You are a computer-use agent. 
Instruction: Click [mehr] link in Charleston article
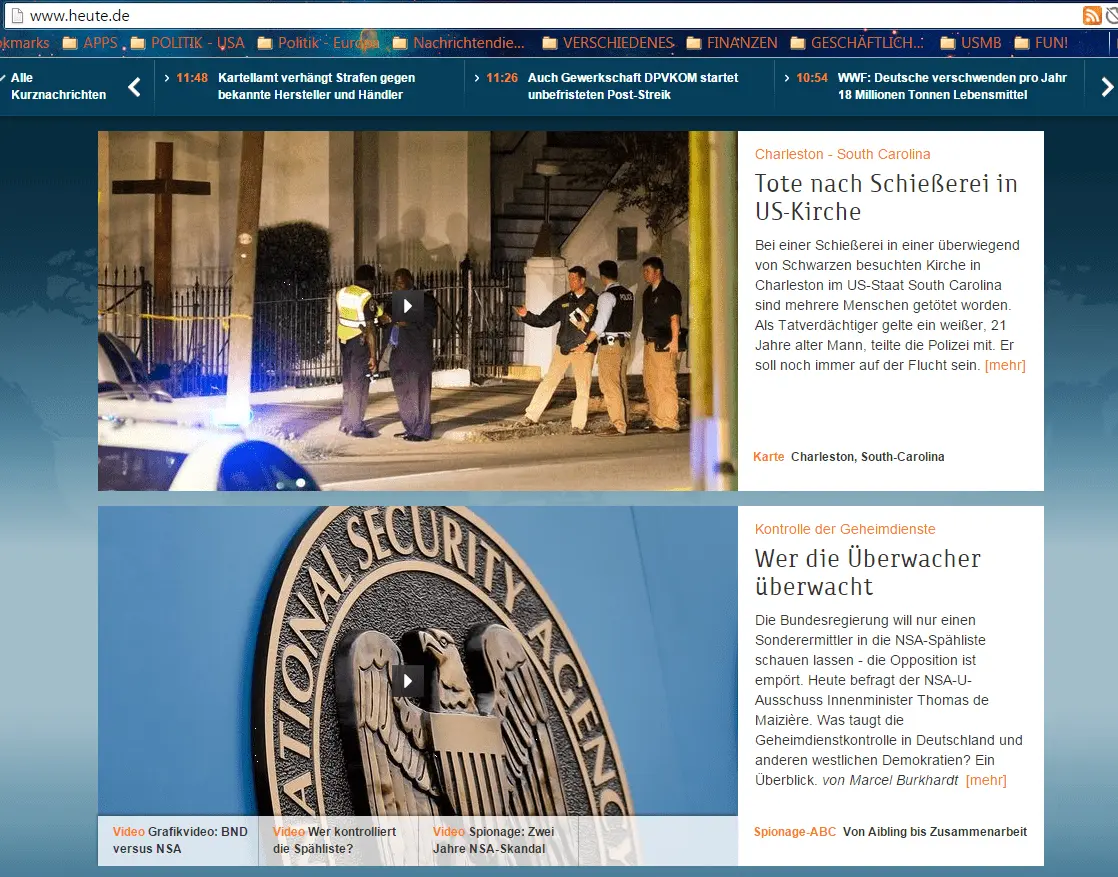click(1005, 365)
